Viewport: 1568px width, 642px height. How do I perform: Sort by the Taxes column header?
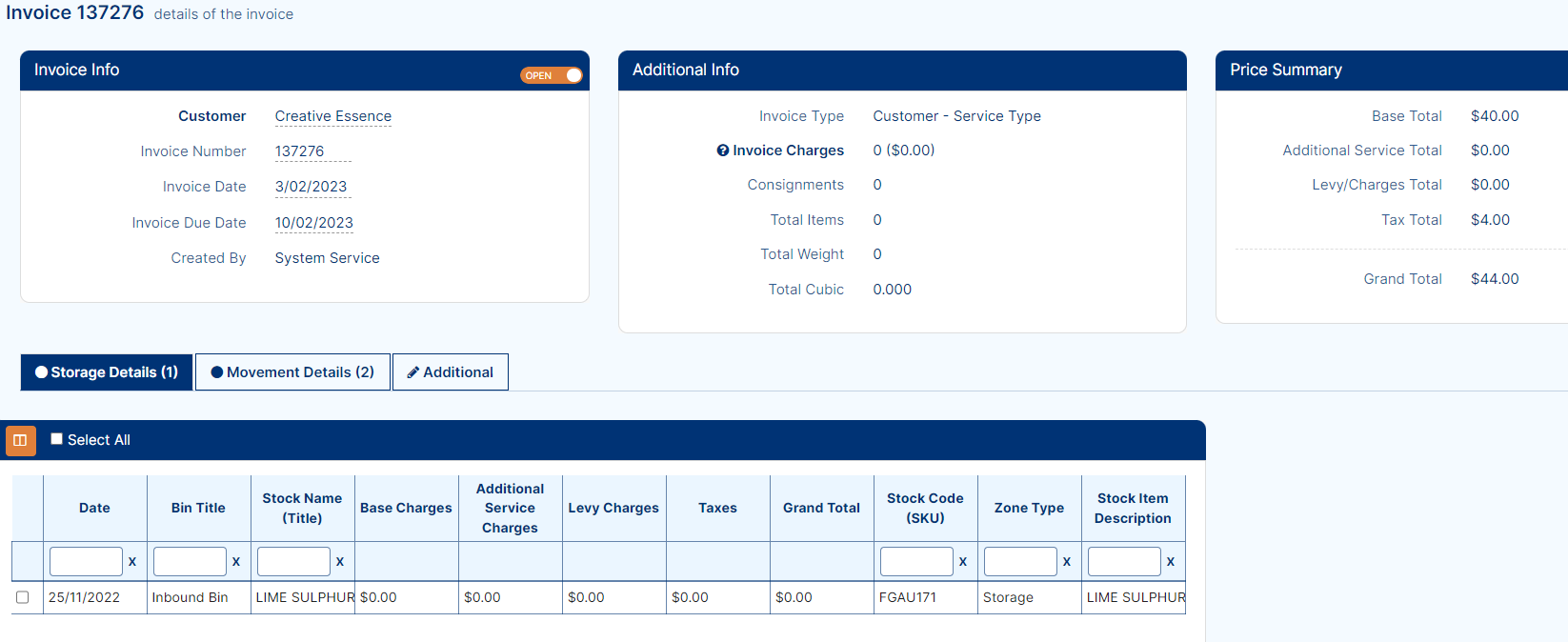point(718,509)
